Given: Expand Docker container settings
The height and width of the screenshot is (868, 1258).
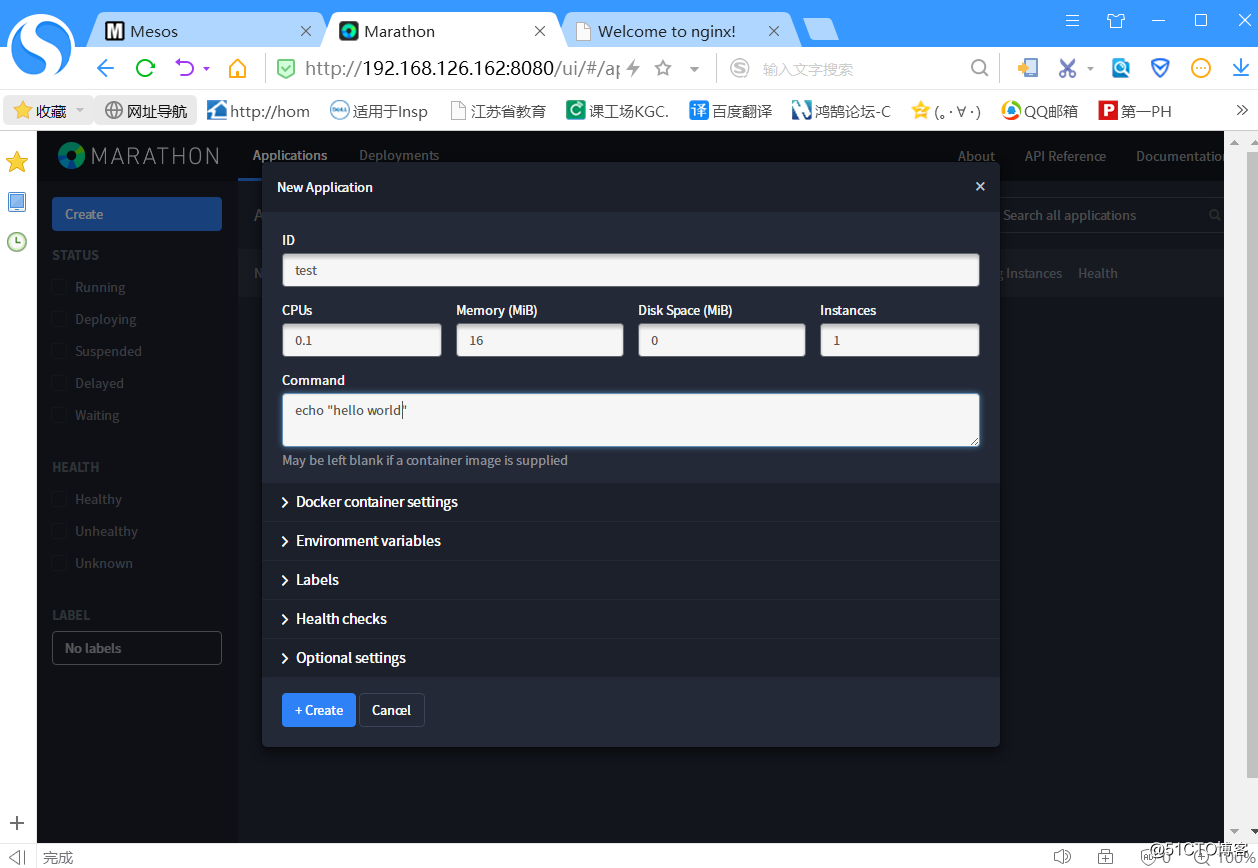Looking at the screenshot, I should click(631, 502).
